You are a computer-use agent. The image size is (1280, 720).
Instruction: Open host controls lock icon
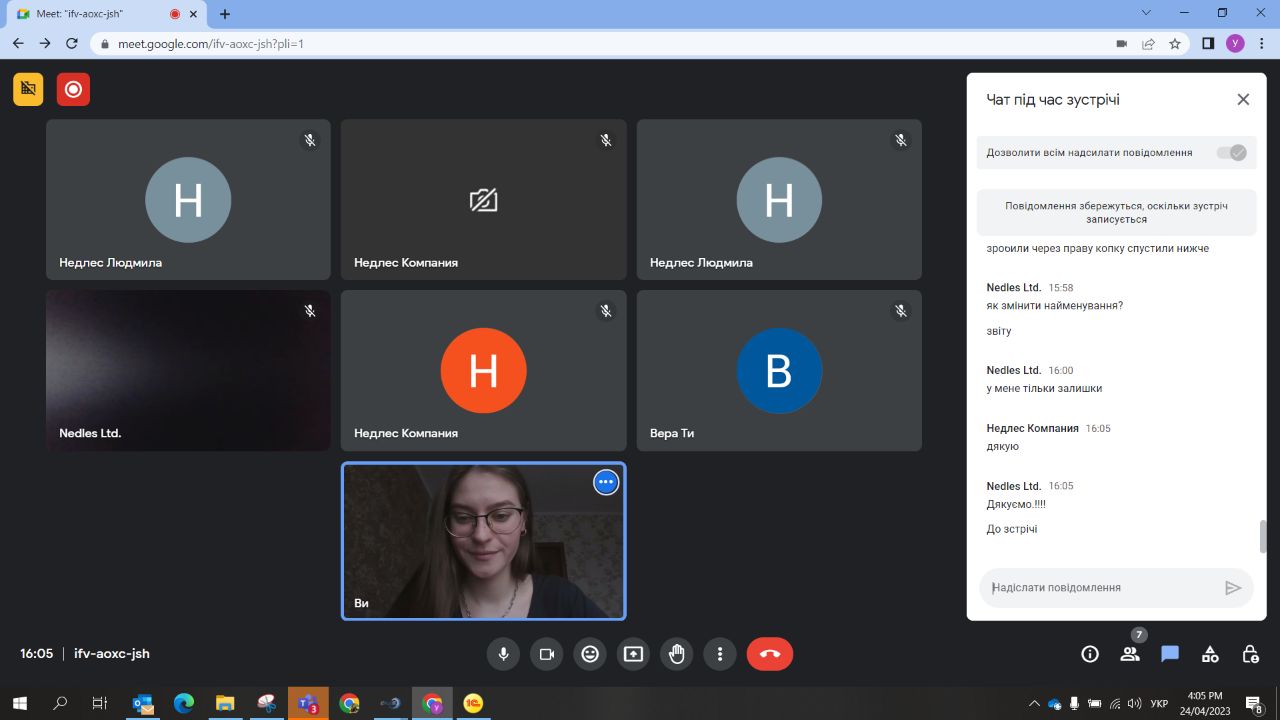(1250, 654)
